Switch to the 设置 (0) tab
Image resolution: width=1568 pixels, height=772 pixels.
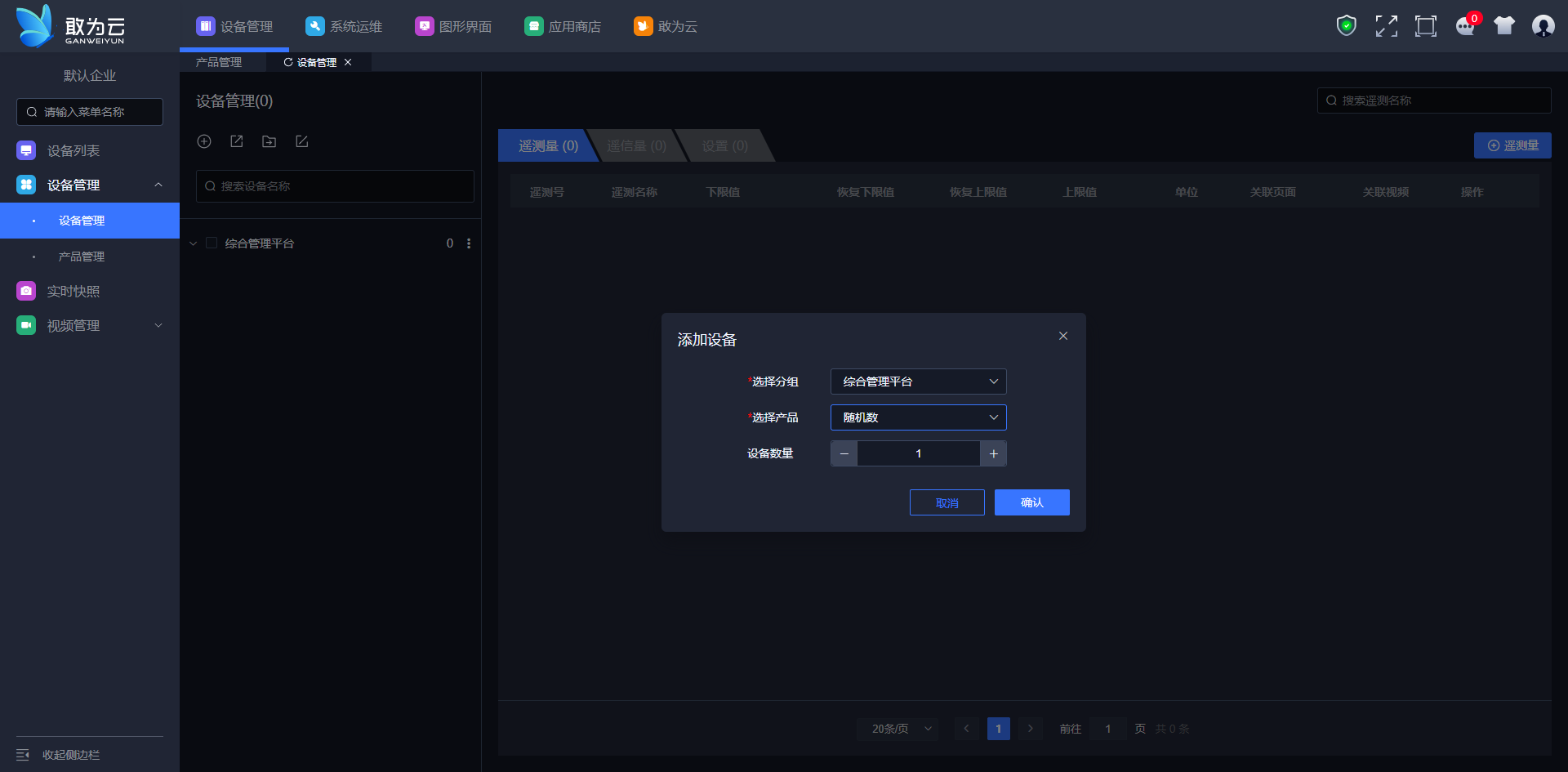725,145
